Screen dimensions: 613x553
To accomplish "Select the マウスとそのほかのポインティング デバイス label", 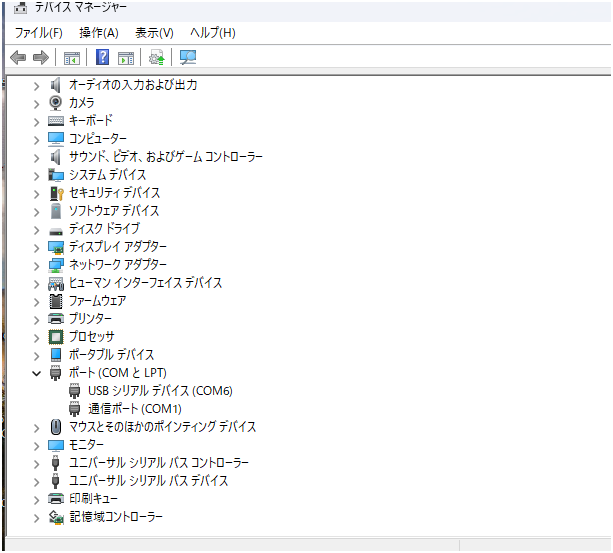I will [x=162, y=426].
